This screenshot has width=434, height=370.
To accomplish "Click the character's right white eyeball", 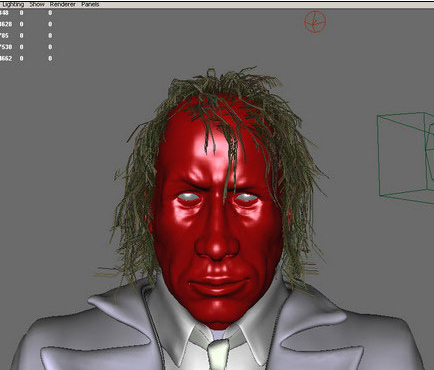I will point(246,197).
